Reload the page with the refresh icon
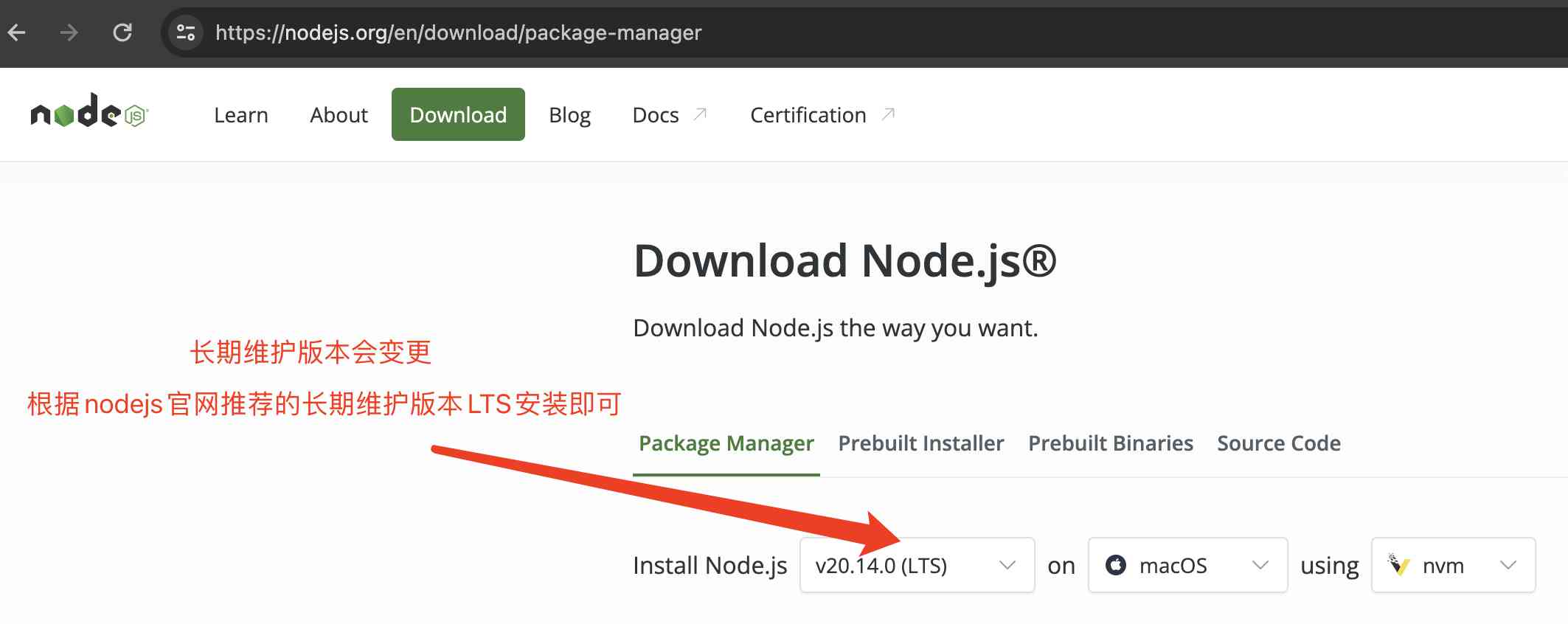The width and height of the screenshot is (1568, 624). [122, 32]
